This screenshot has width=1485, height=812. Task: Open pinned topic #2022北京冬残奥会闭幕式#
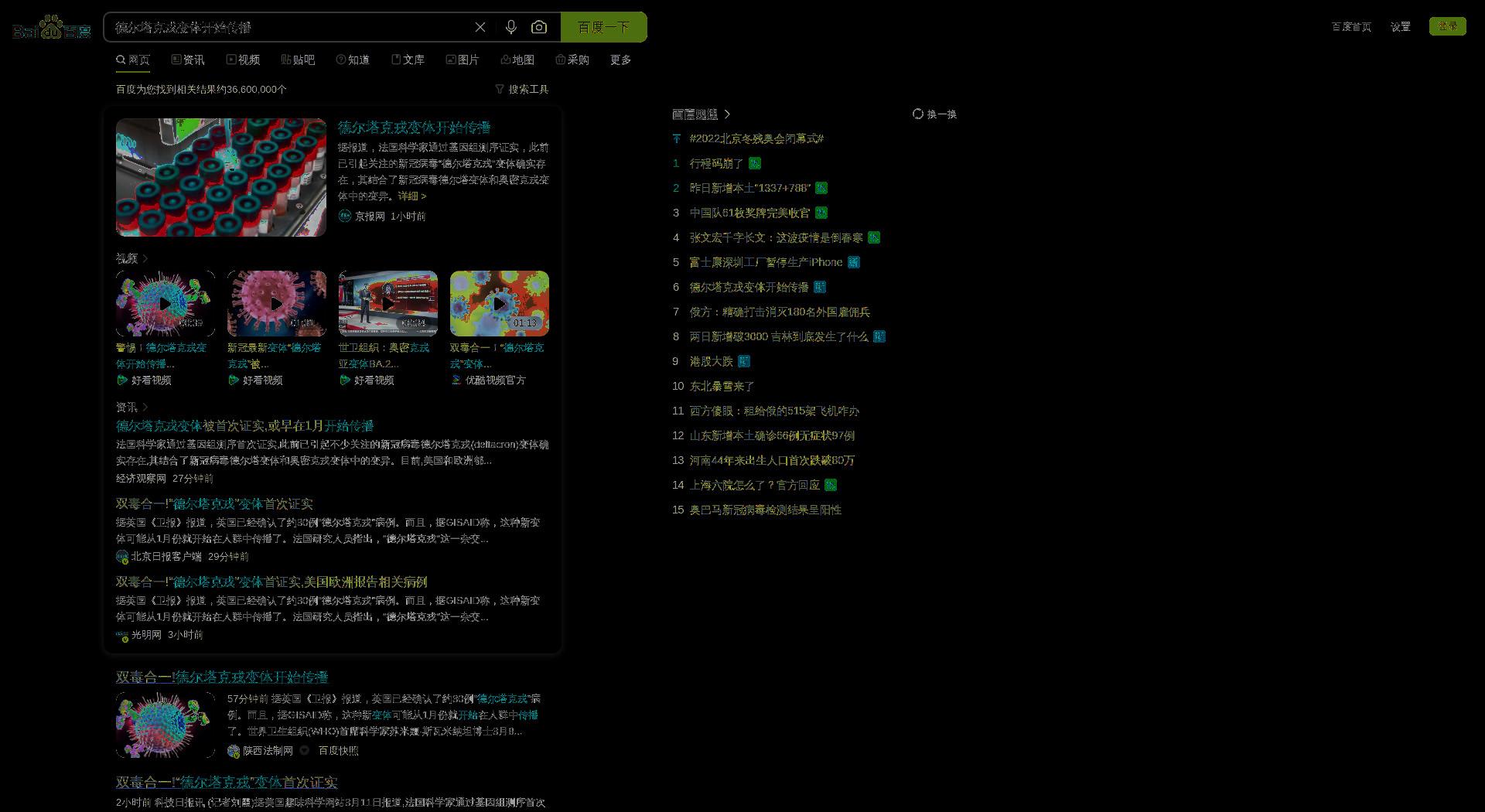[x=756, y=138]
